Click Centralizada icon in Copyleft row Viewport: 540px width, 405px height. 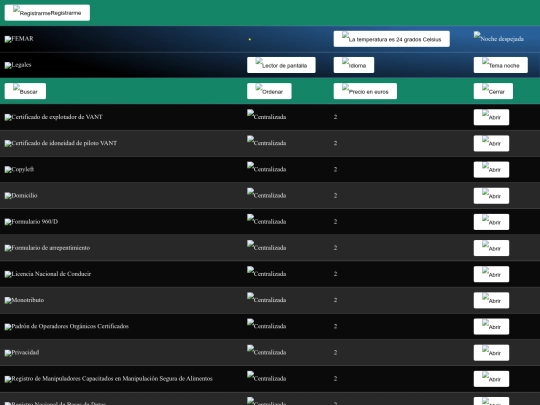[x=267, y=168]
